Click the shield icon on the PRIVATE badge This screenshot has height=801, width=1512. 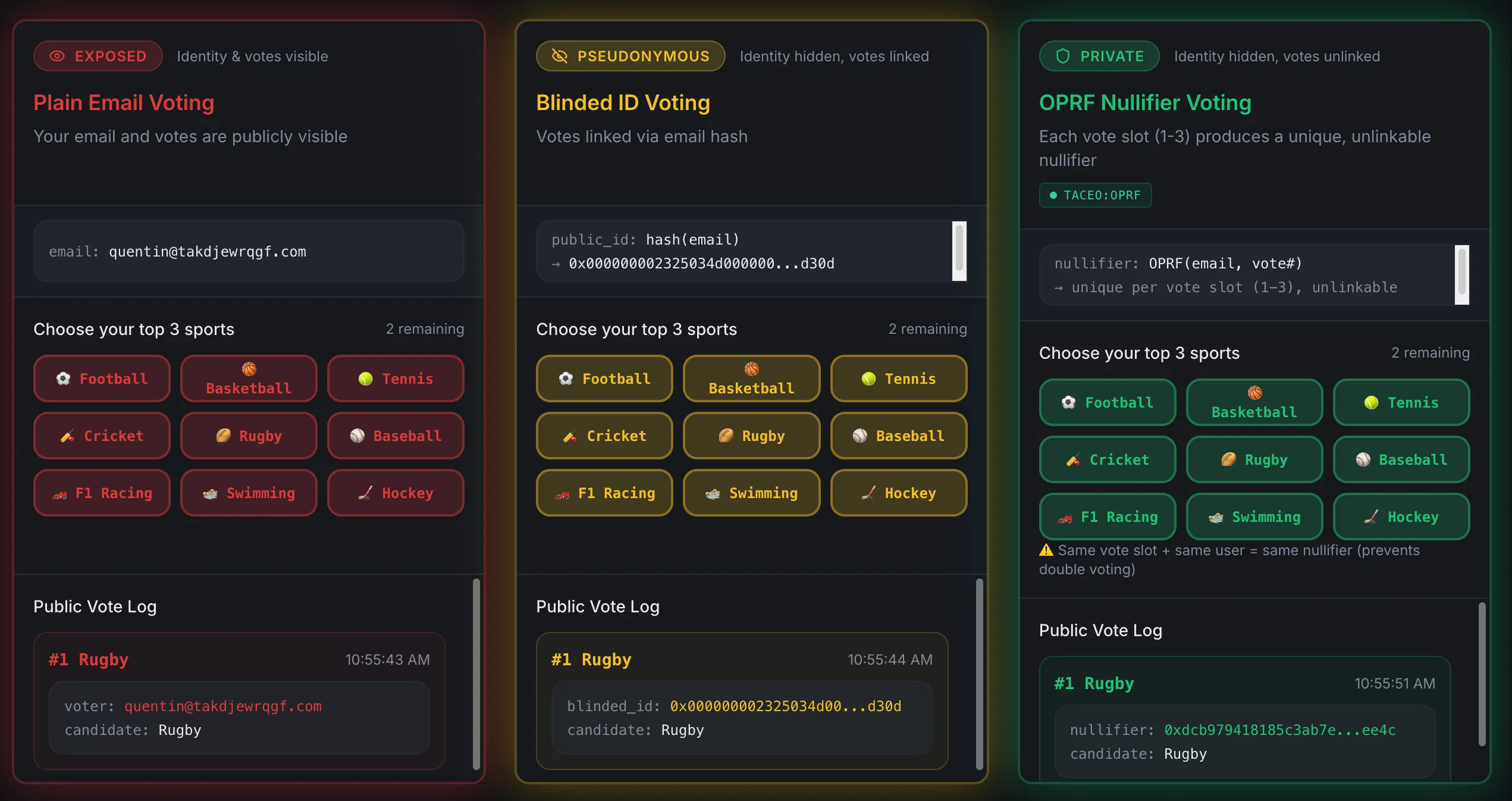tap(1062, 56)
